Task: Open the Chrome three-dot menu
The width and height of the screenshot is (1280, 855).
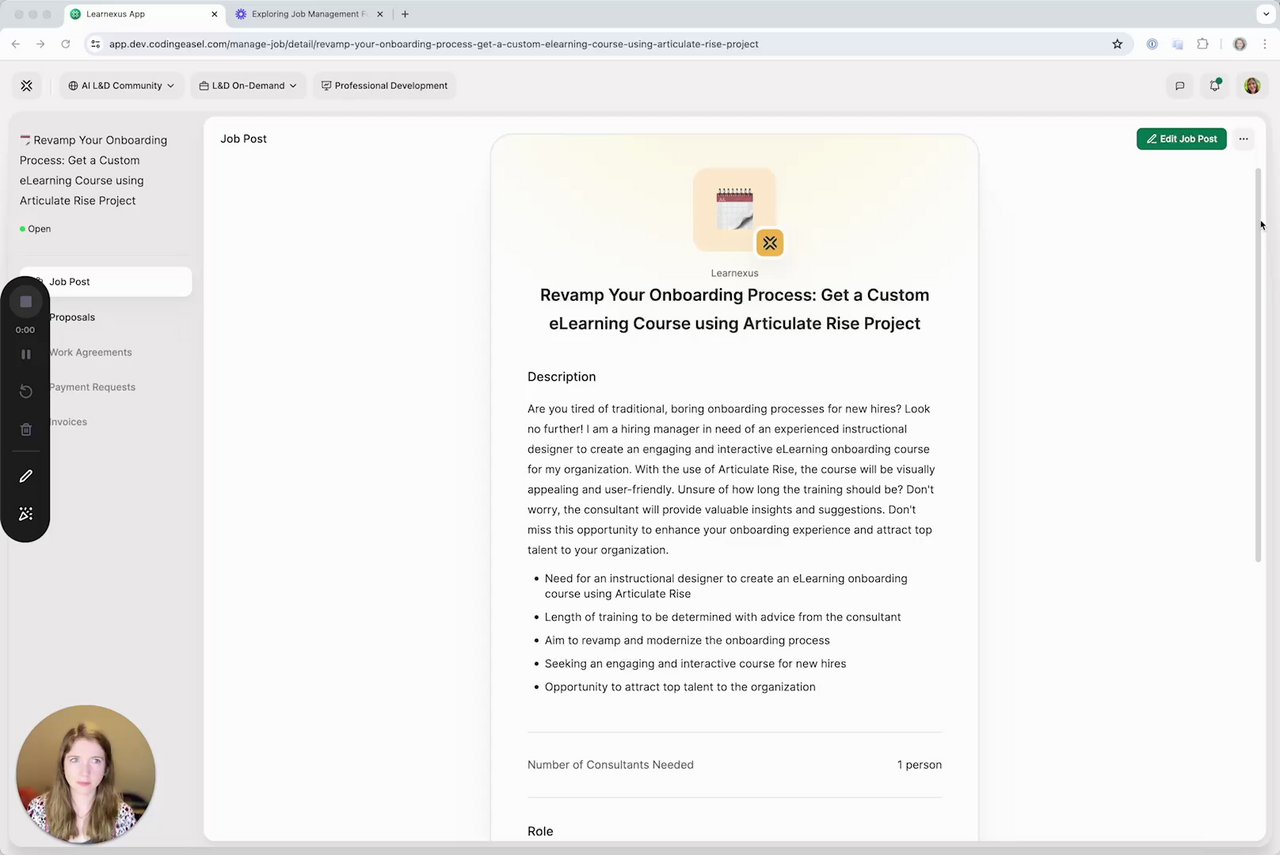Action: point(1265,44)
